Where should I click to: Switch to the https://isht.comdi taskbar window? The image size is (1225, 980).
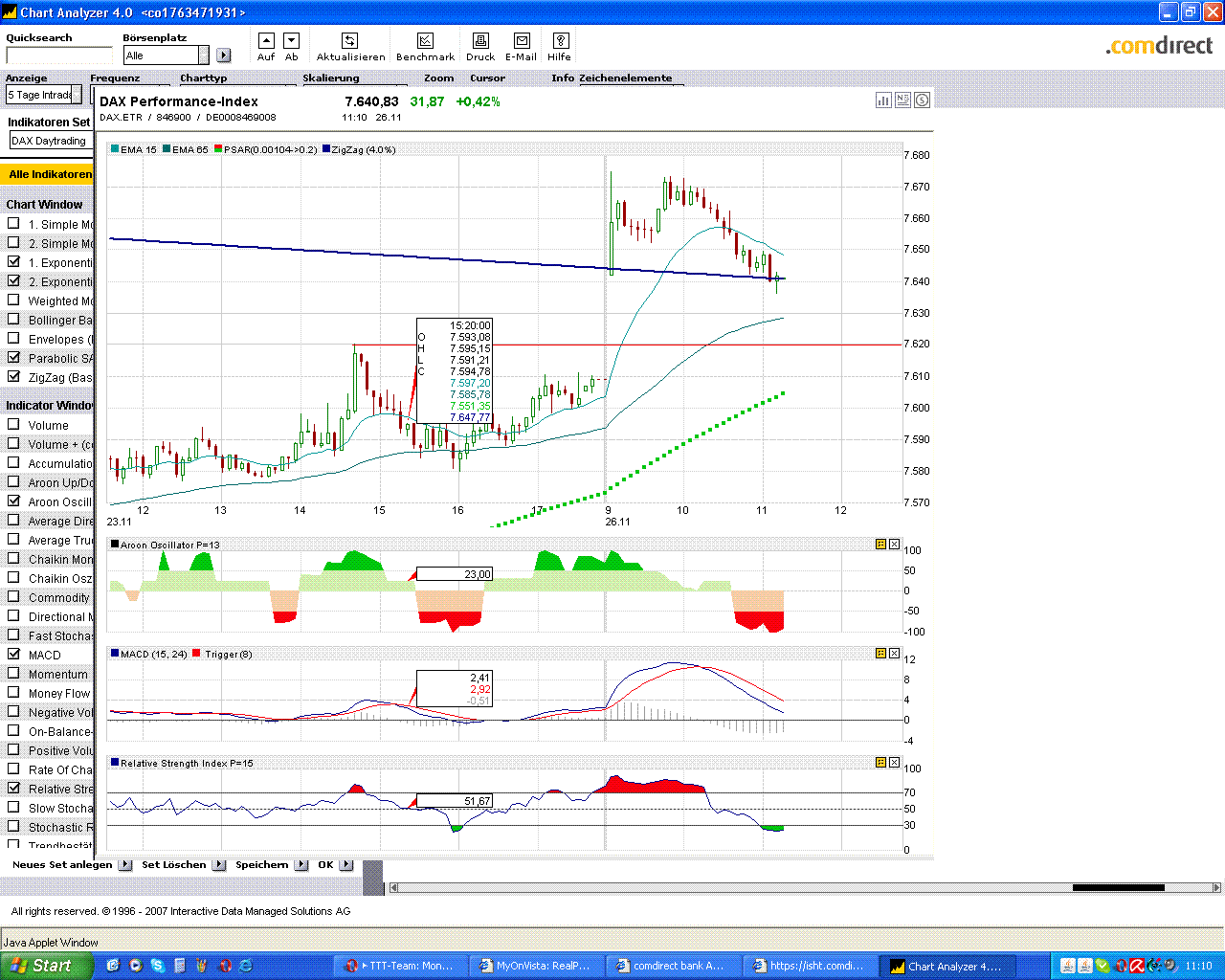coord(810,966)
